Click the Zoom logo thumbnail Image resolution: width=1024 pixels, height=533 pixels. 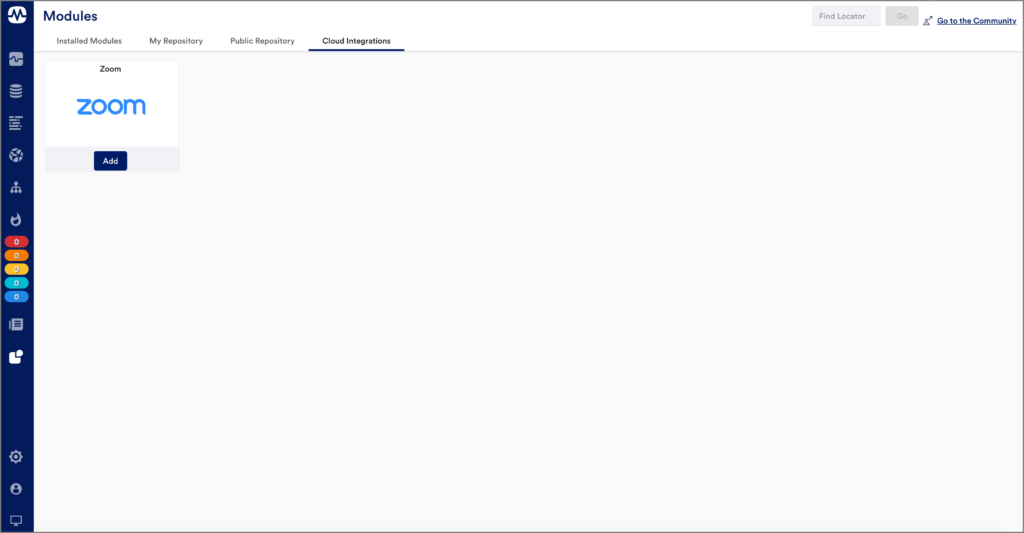pos(111,106)
